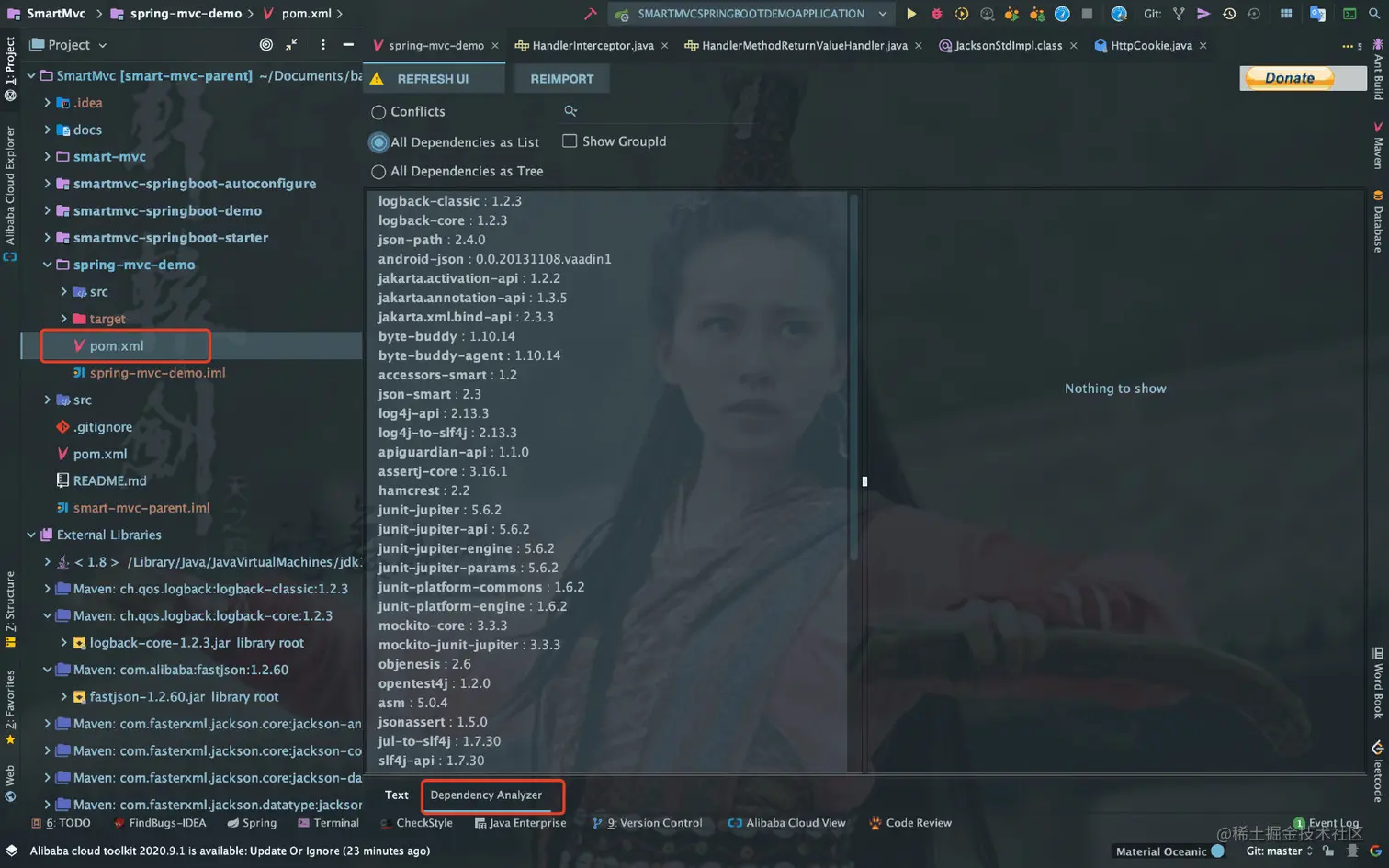Viewport: 1389px width, 868px height.
Task: Open the project structure grid icon
Action: tap(1286, 14)
